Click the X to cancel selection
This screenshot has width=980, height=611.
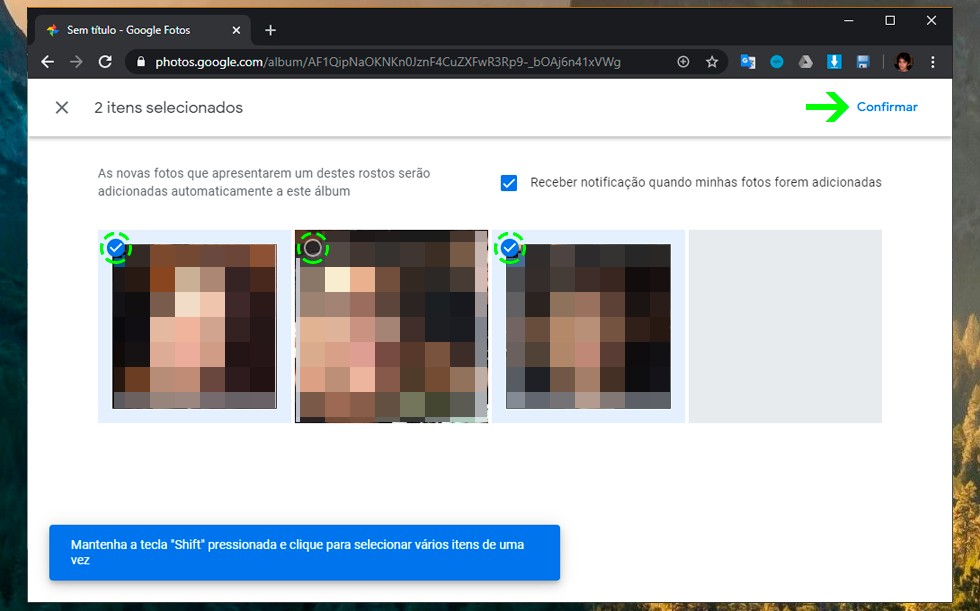(x=62, y=108)
